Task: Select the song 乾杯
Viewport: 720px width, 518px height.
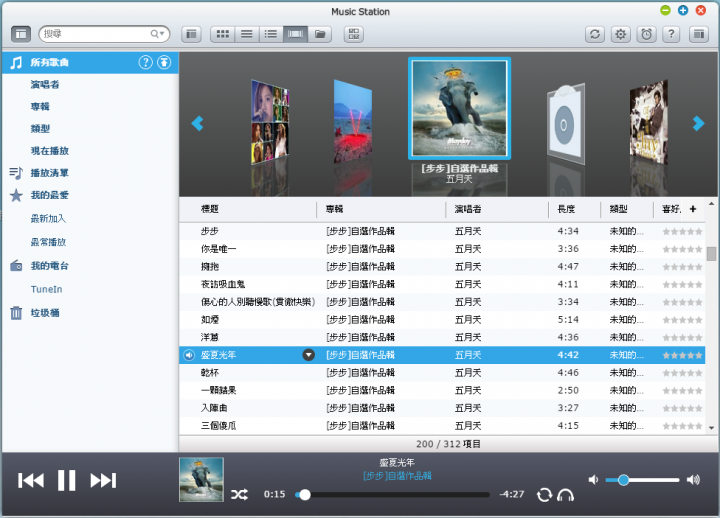Action: click(210, 372)
